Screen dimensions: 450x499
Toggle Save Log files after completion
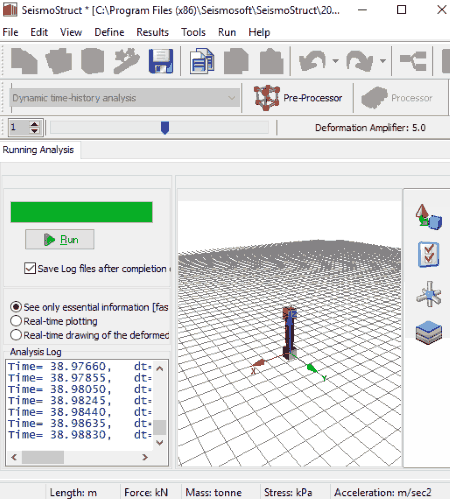(x=30, y=268)
